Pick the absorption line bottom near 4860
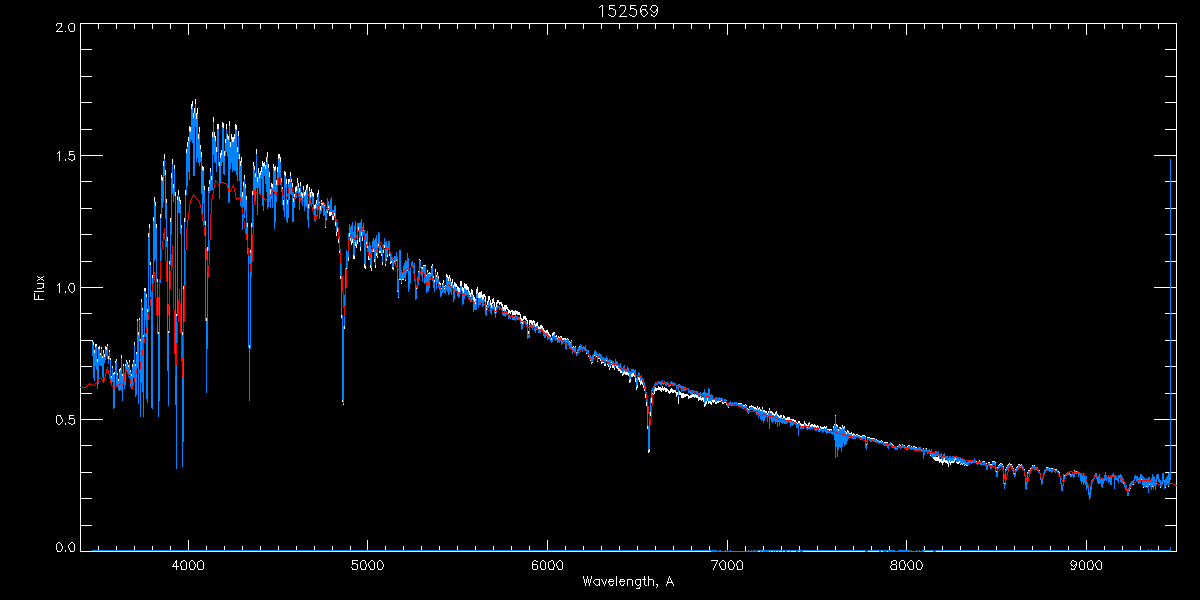 pos(343,398)
